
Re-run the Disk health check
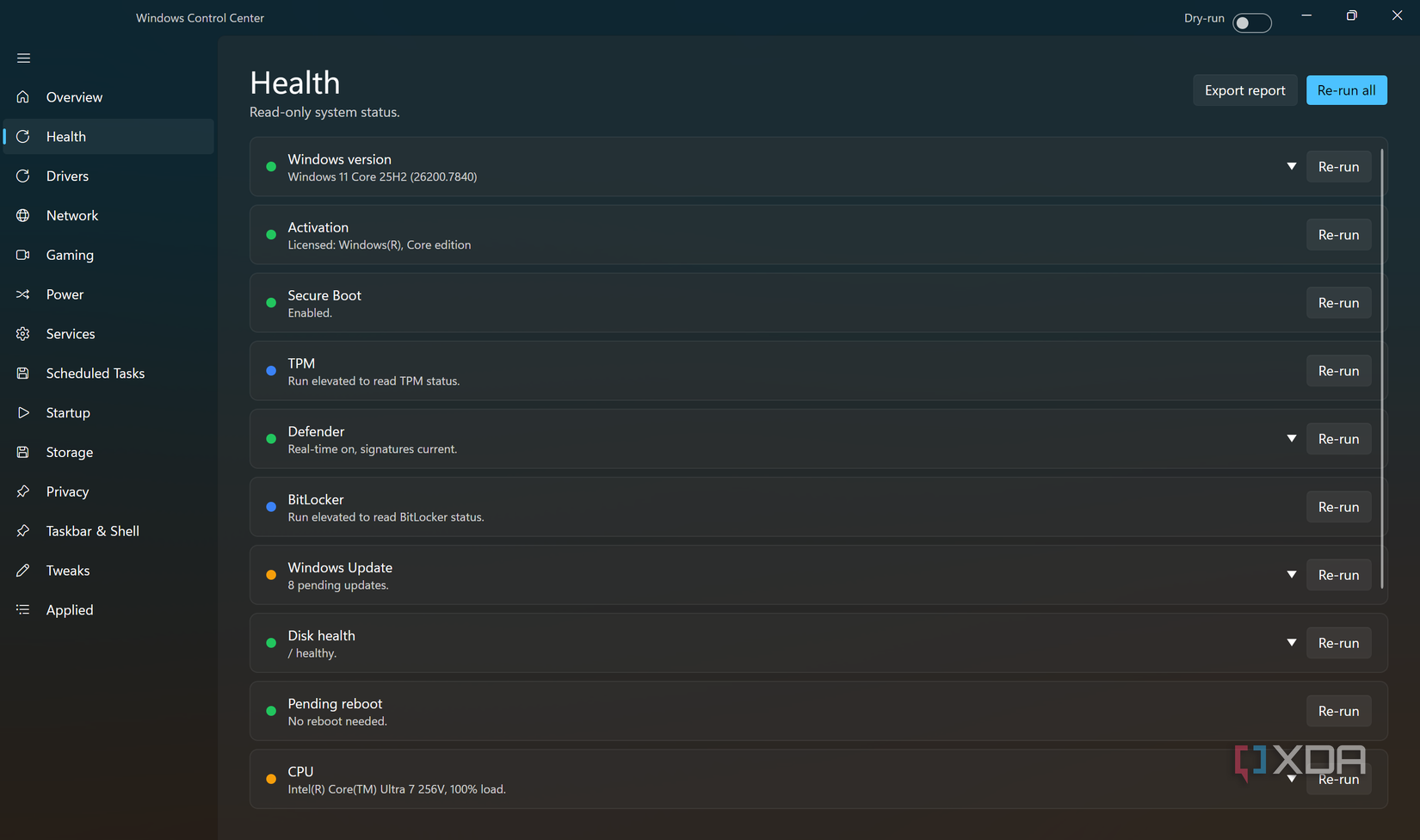click(1338, 643)
